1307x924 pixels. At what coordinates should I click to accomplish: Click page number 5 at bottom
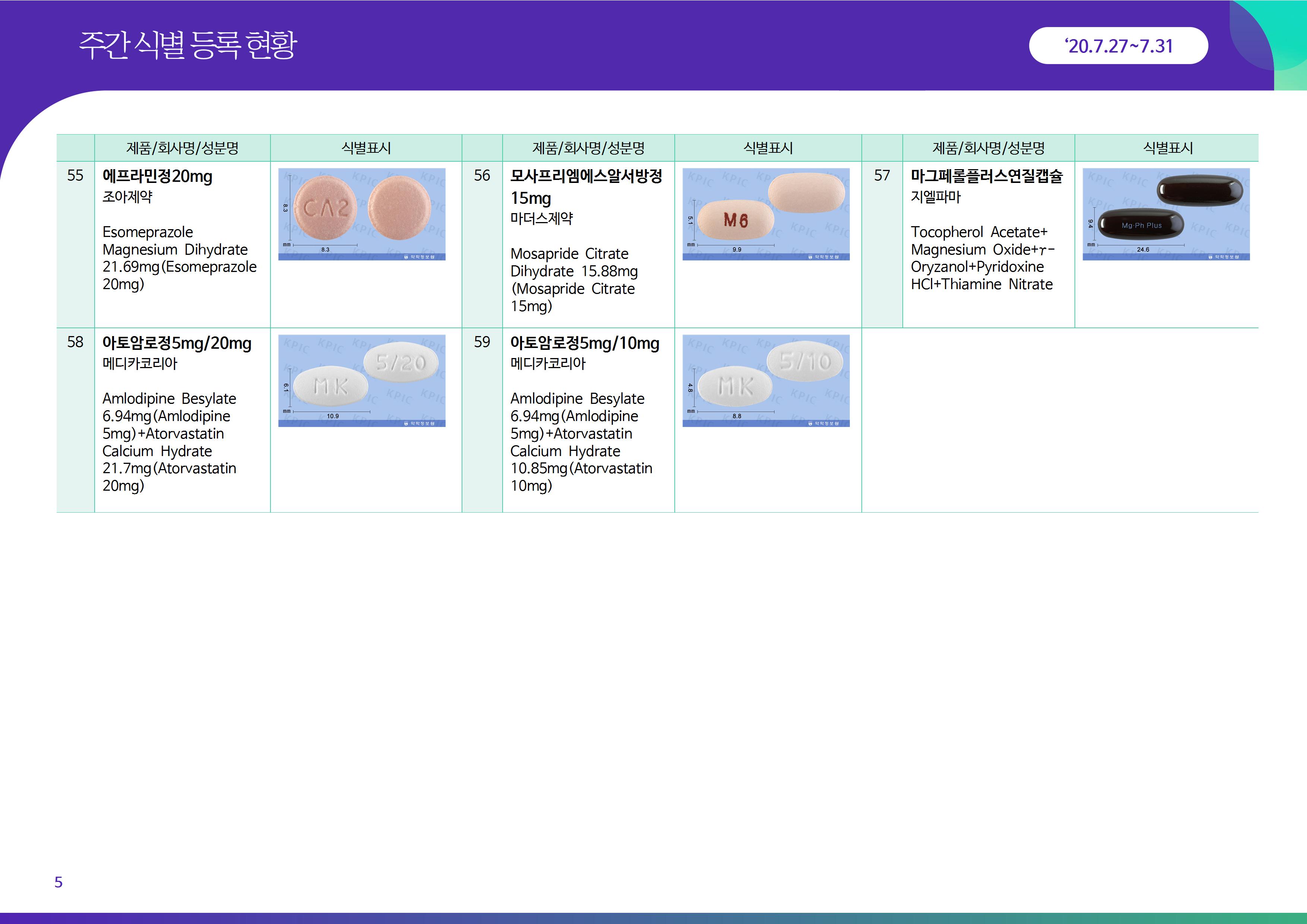(58, 882)
